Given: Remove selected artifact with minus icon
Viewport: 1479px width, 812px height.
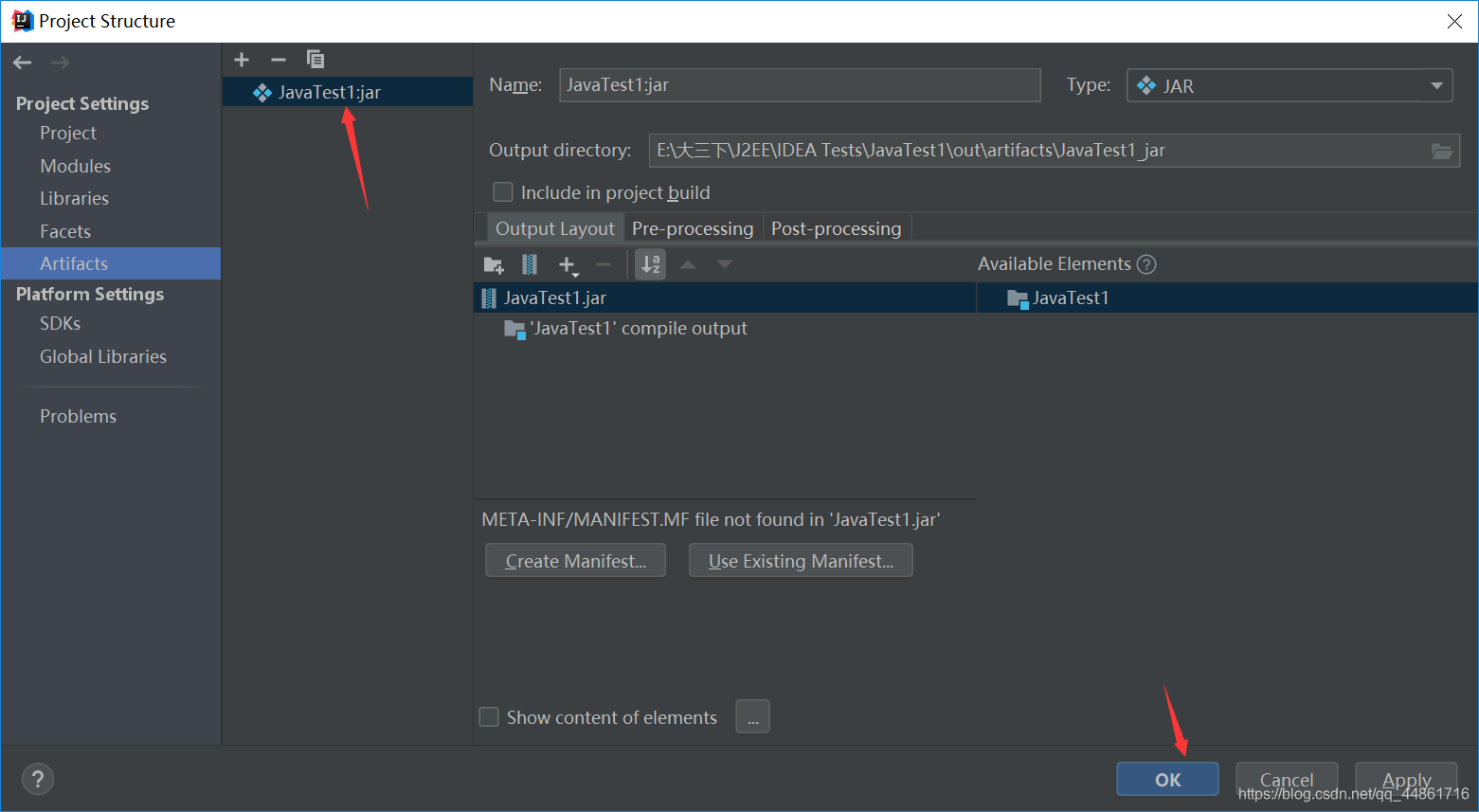Looking at the screenshot, I should [279, 60].
